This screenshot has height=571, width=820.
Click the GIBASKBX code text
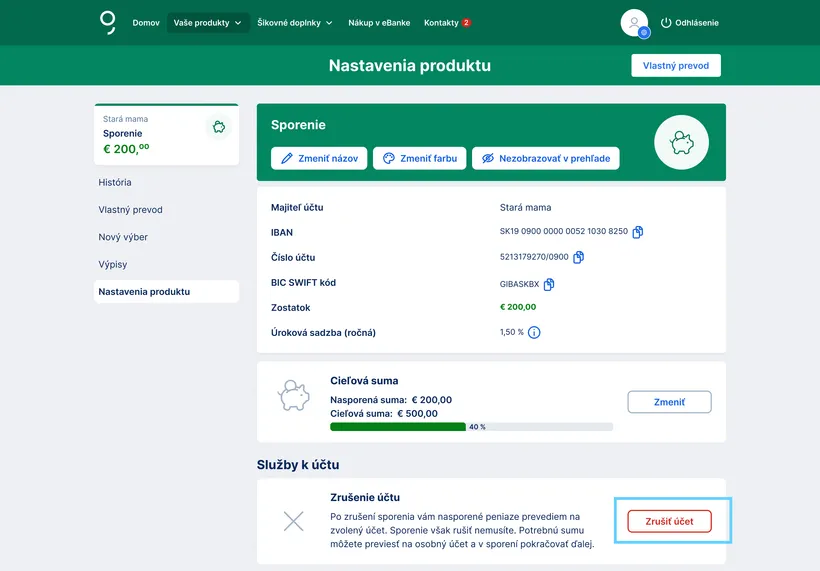click(519, 284)
